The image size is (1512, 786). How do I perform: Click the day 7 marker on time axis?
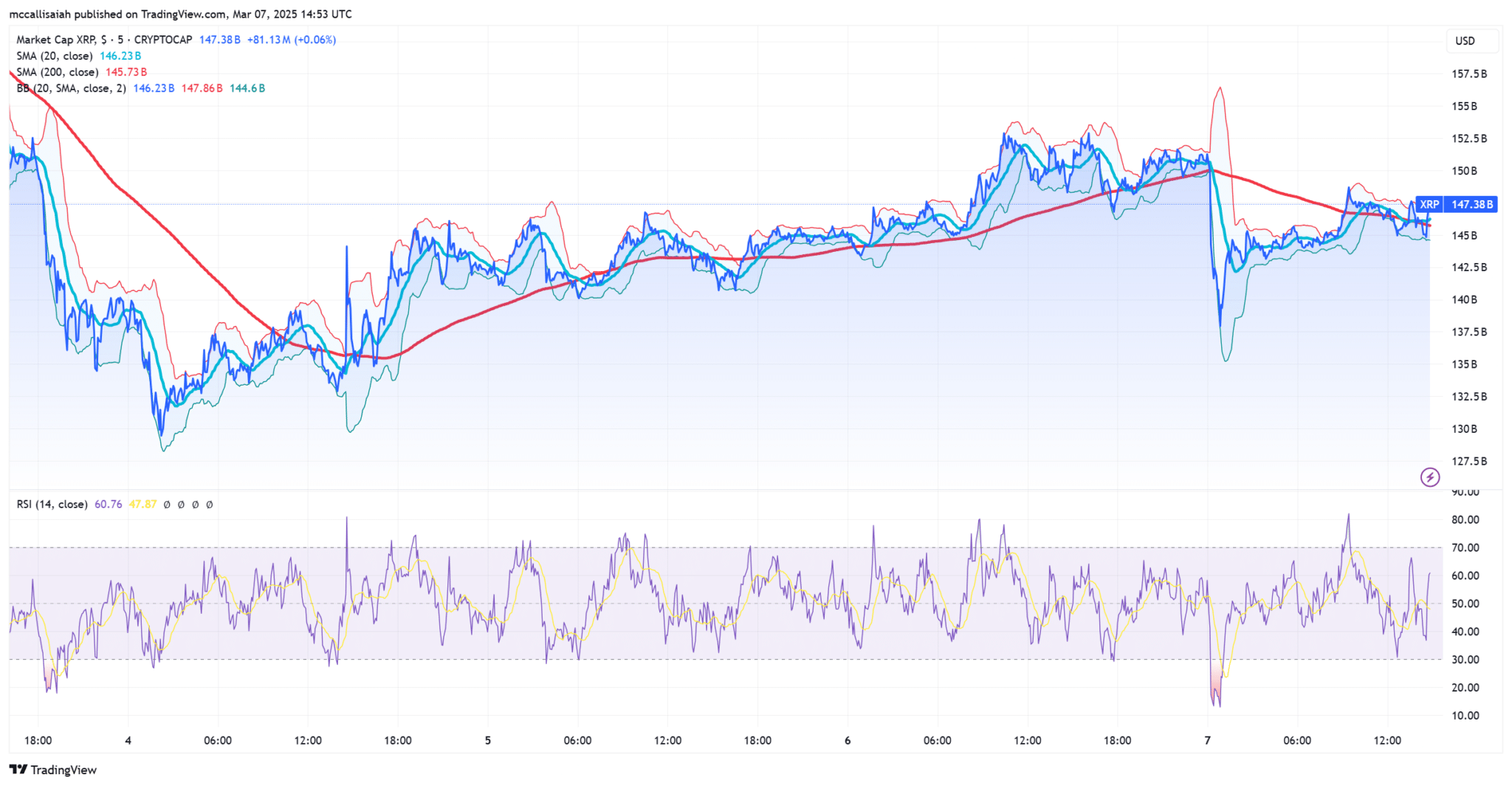tap(1208, 740)
